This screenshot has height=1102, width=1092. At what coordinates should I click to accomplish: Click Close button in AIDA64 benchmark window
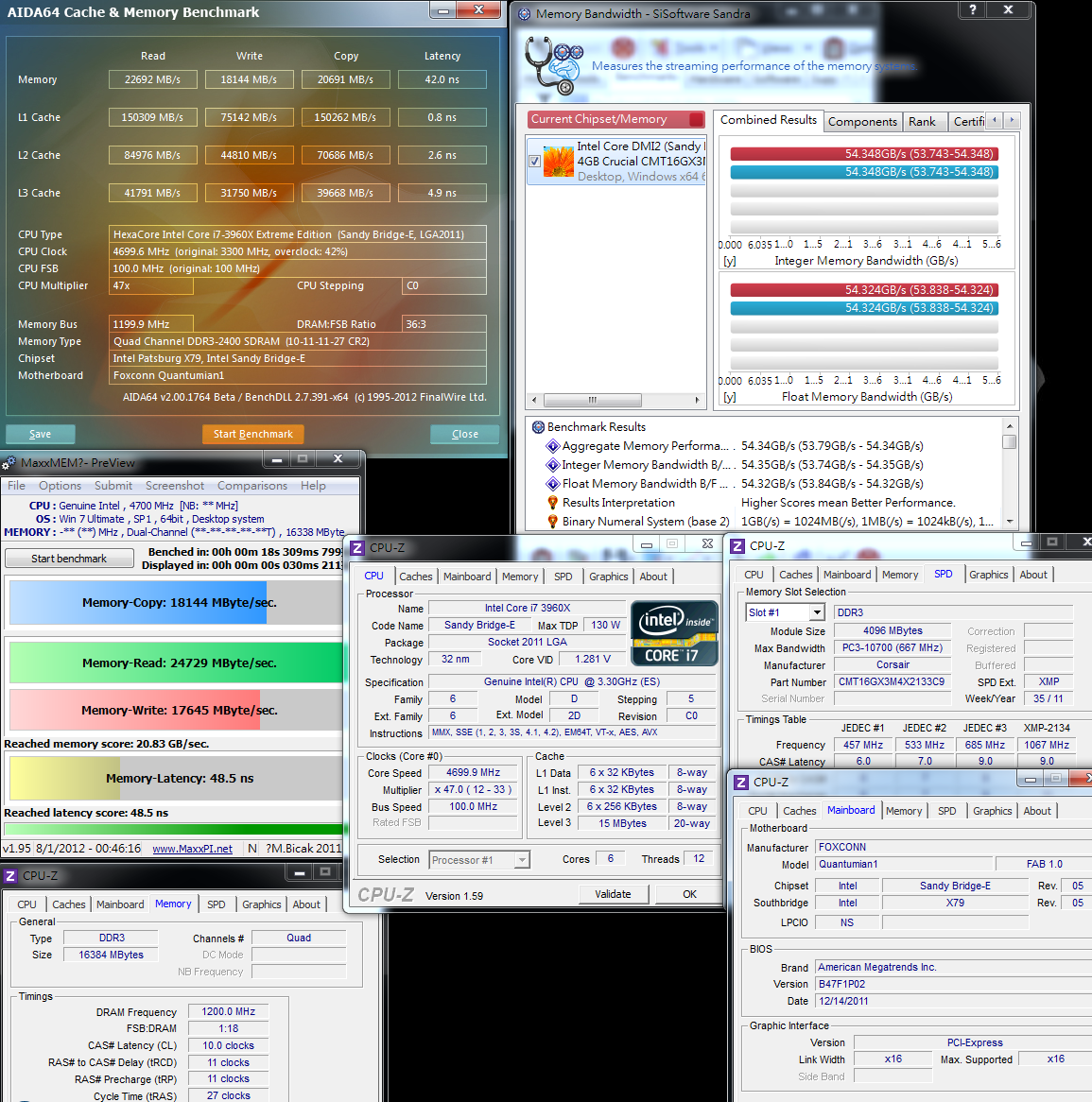click(465, 435)
